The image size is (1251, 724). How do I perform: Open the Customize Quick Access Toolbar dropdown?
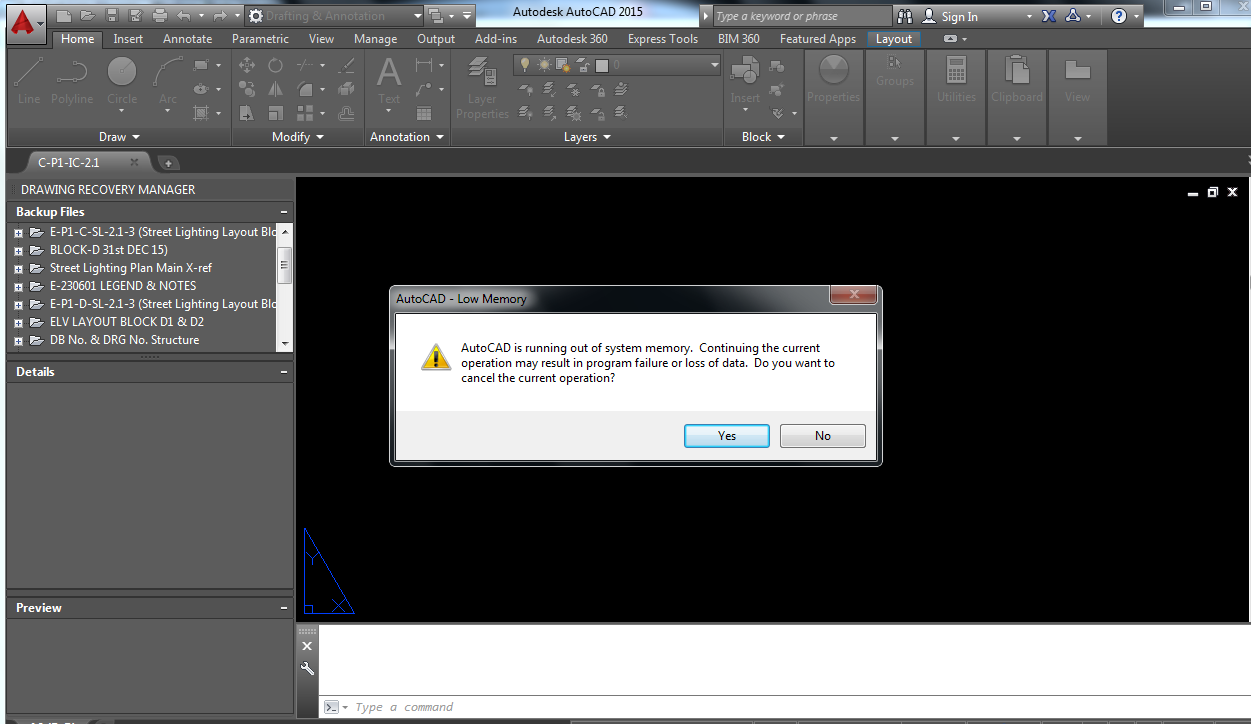point(467,16)
